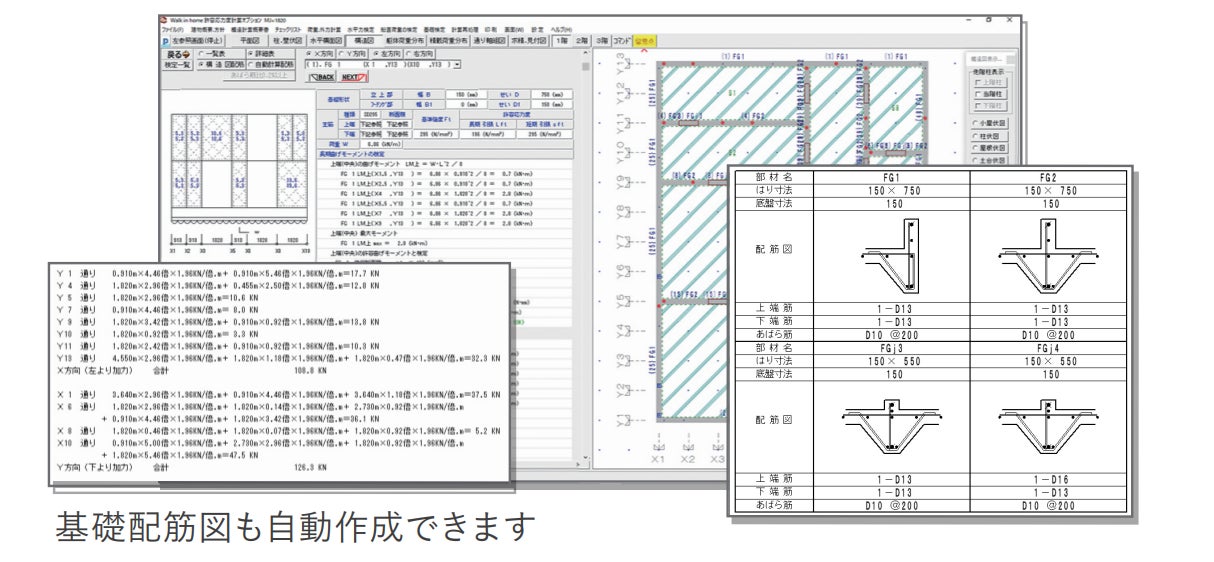Open the 基礎検定 menu
1214x562 pixels.
435,29
